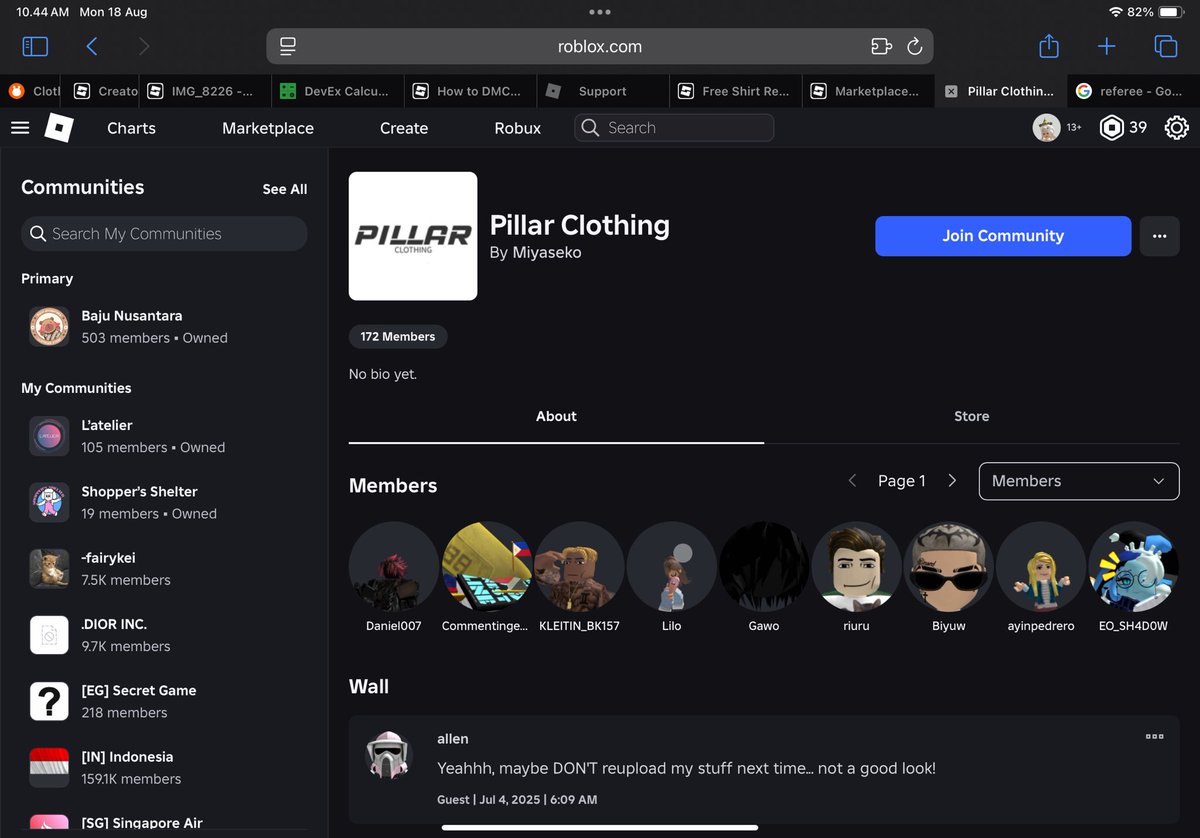Screen dimensions: 1200x838
Task: Click See All communities link
Action: [x=285, y=189]
